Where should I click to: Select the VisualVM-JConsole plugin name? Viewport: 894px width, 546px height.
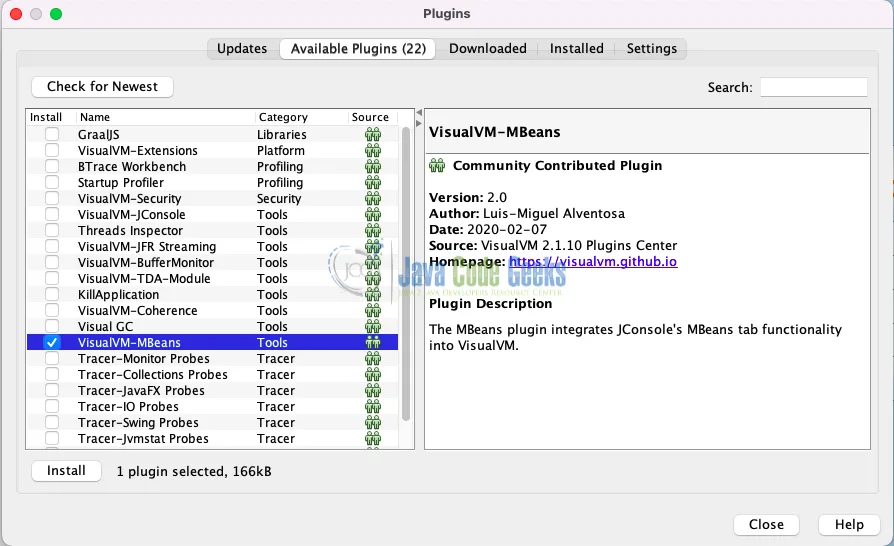click(x=132, y=214)
